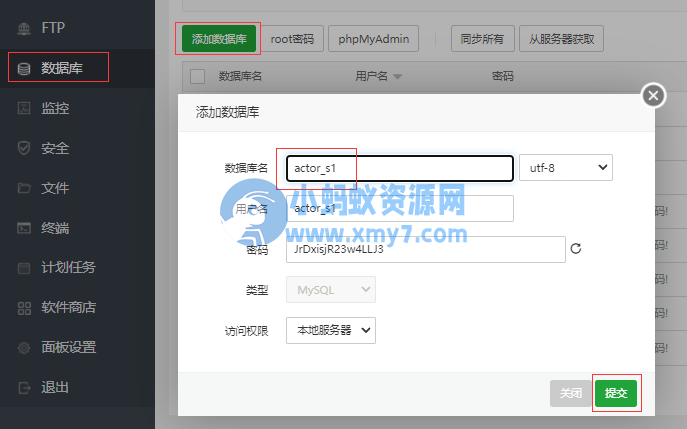Click the green 添加数据库 button

pos(219,39)
